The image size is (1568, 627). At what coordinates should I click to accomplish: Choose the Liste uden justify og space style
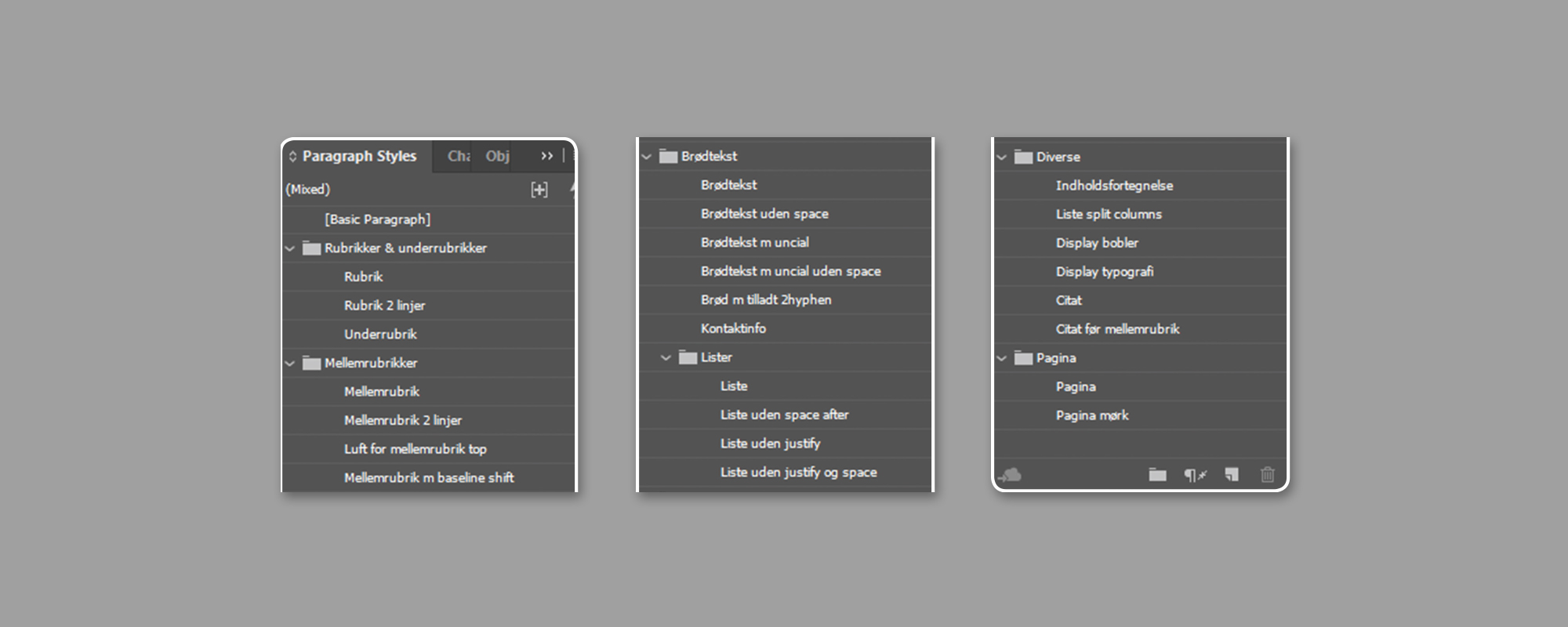(798, 473)
